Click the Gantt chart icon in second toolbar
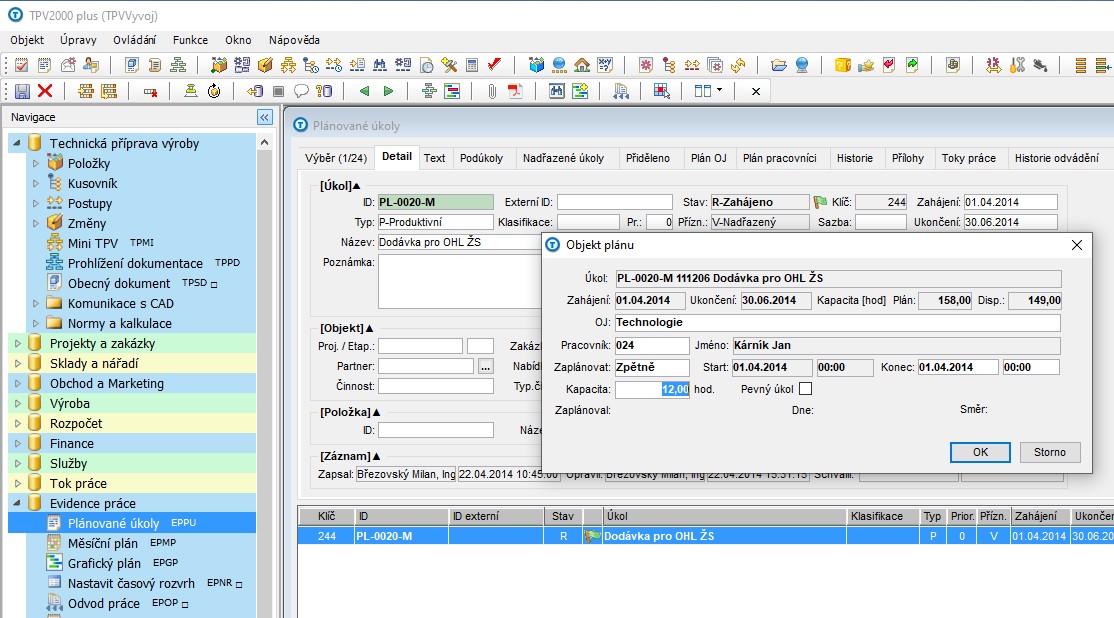Screen dimensions: 1114x618 pyautogui.click(x=452, y=91)
